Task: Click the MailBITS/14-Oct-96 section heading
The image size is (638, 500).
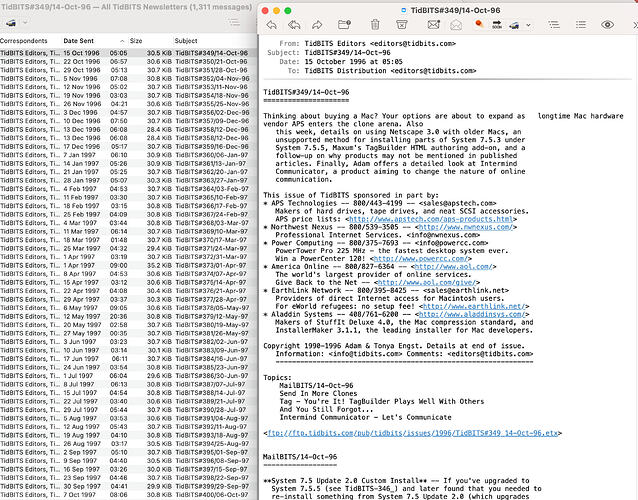Action: pyautogui.click(x=300, y=457)
